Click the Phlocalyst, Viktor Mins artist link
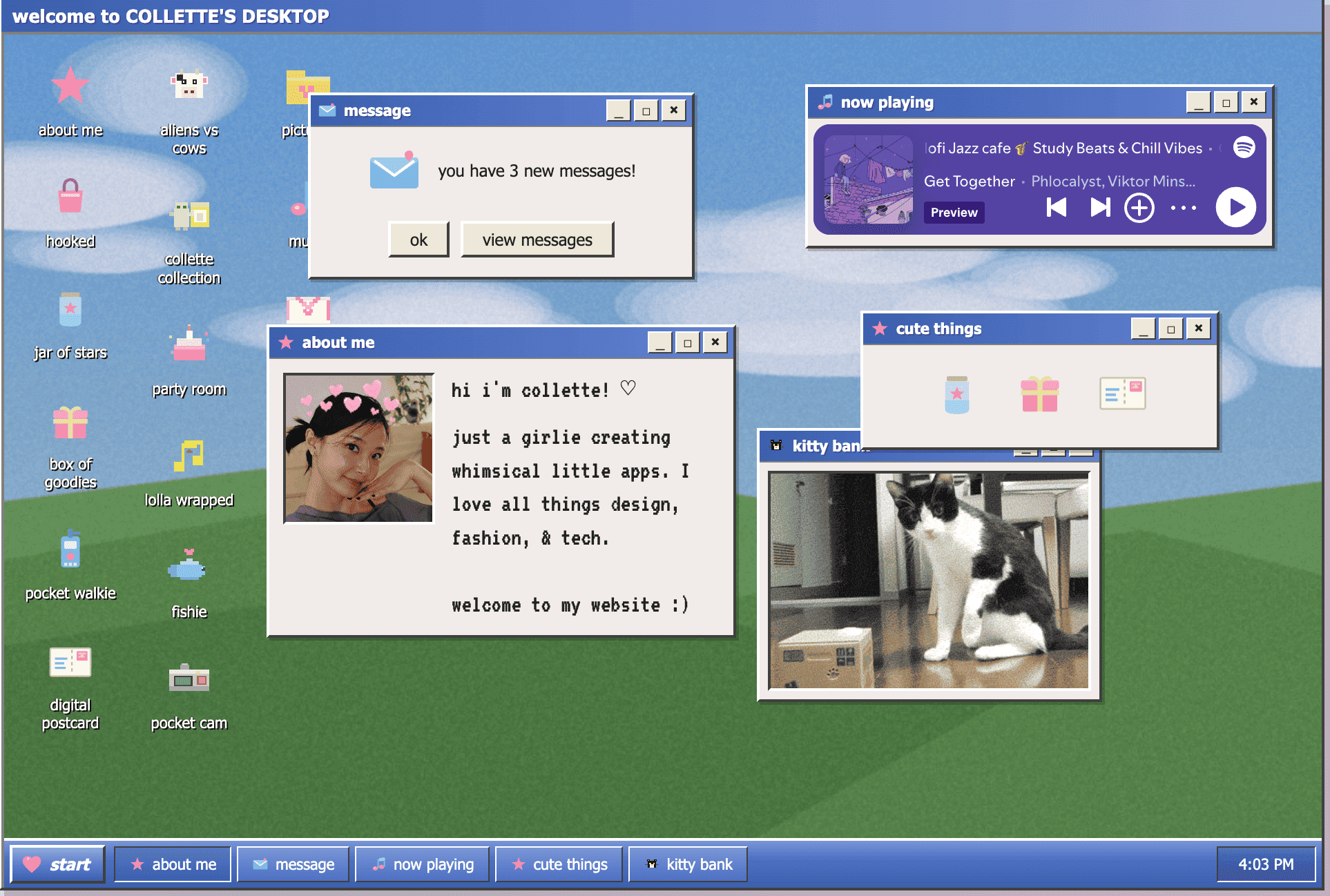The width and height of the screenshot is (1330, 896). tap(1113, 181)
